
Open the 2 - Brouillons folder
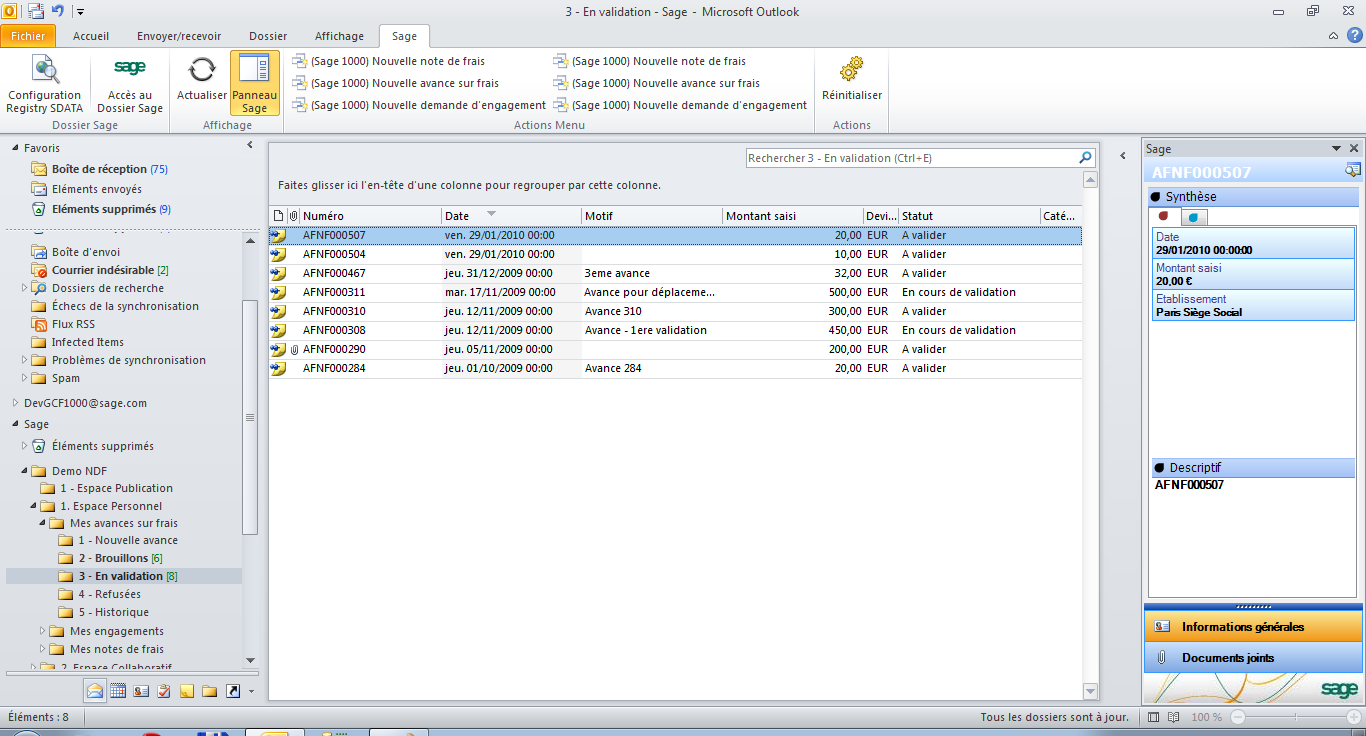[120, 558]
